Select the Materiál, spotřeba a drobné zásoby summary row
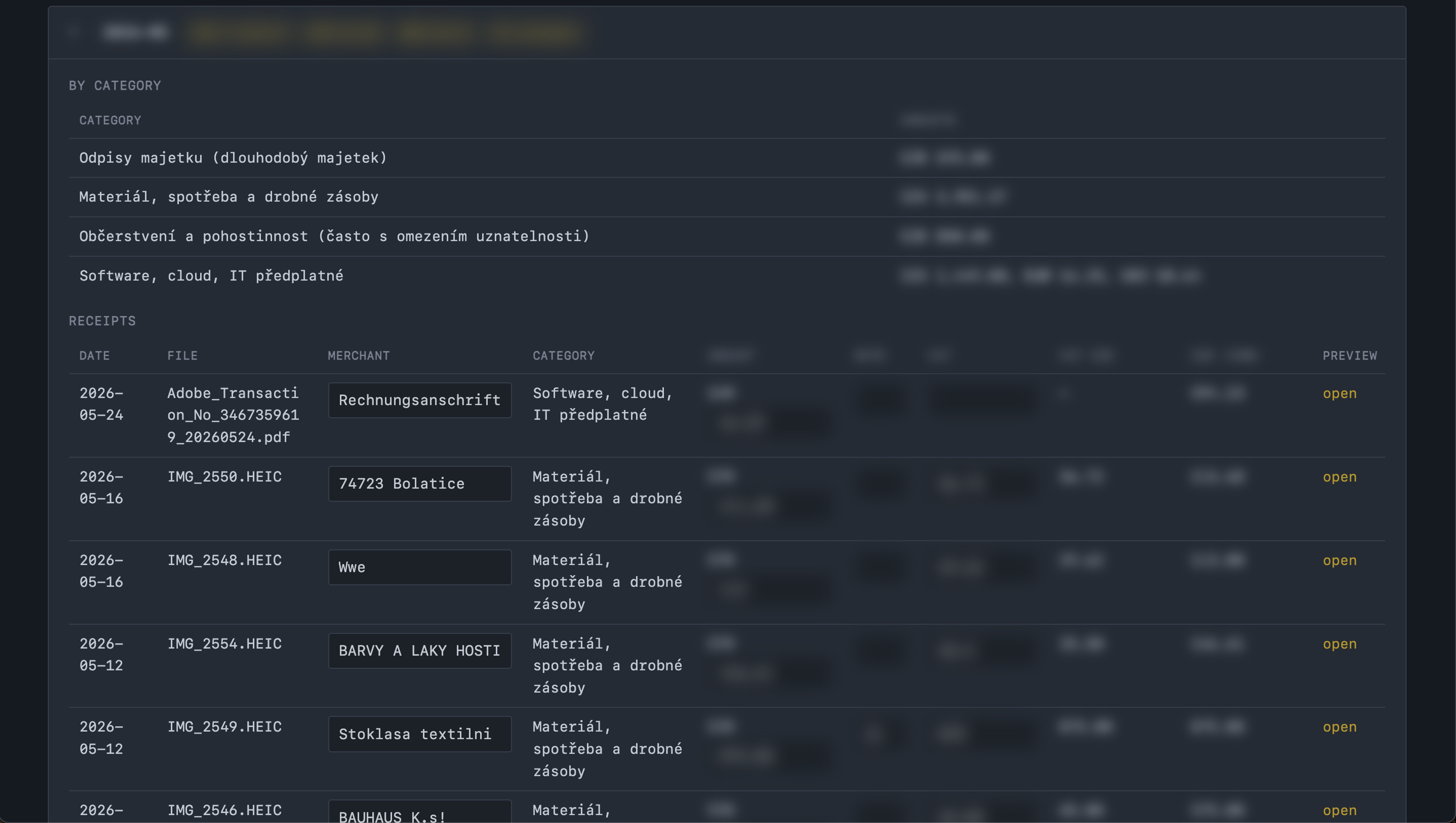Screen dimensions: 1456x823 (x=727, y=197)
